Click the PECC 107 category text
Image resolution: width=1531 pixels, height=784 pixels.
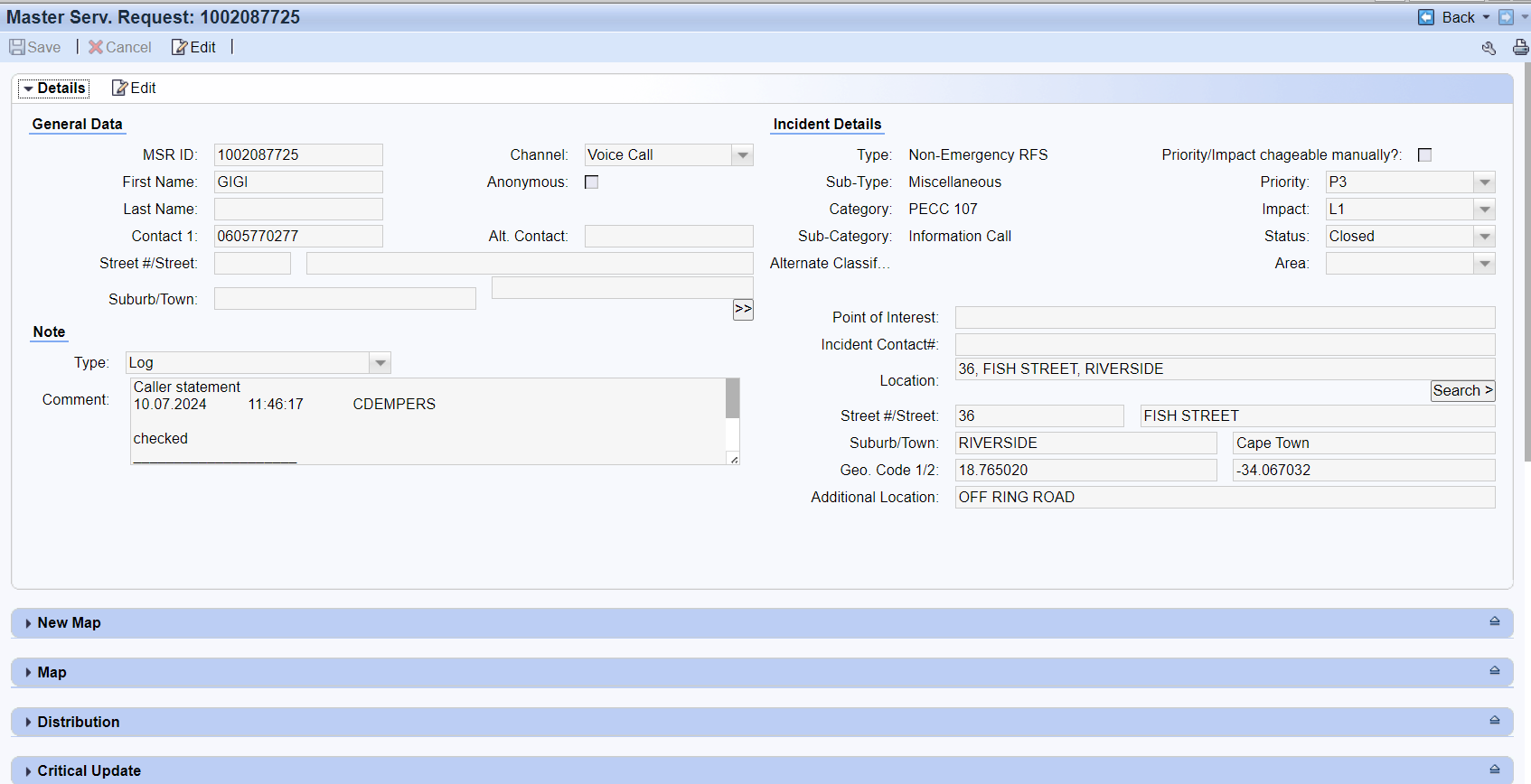[x=943, y=210]
